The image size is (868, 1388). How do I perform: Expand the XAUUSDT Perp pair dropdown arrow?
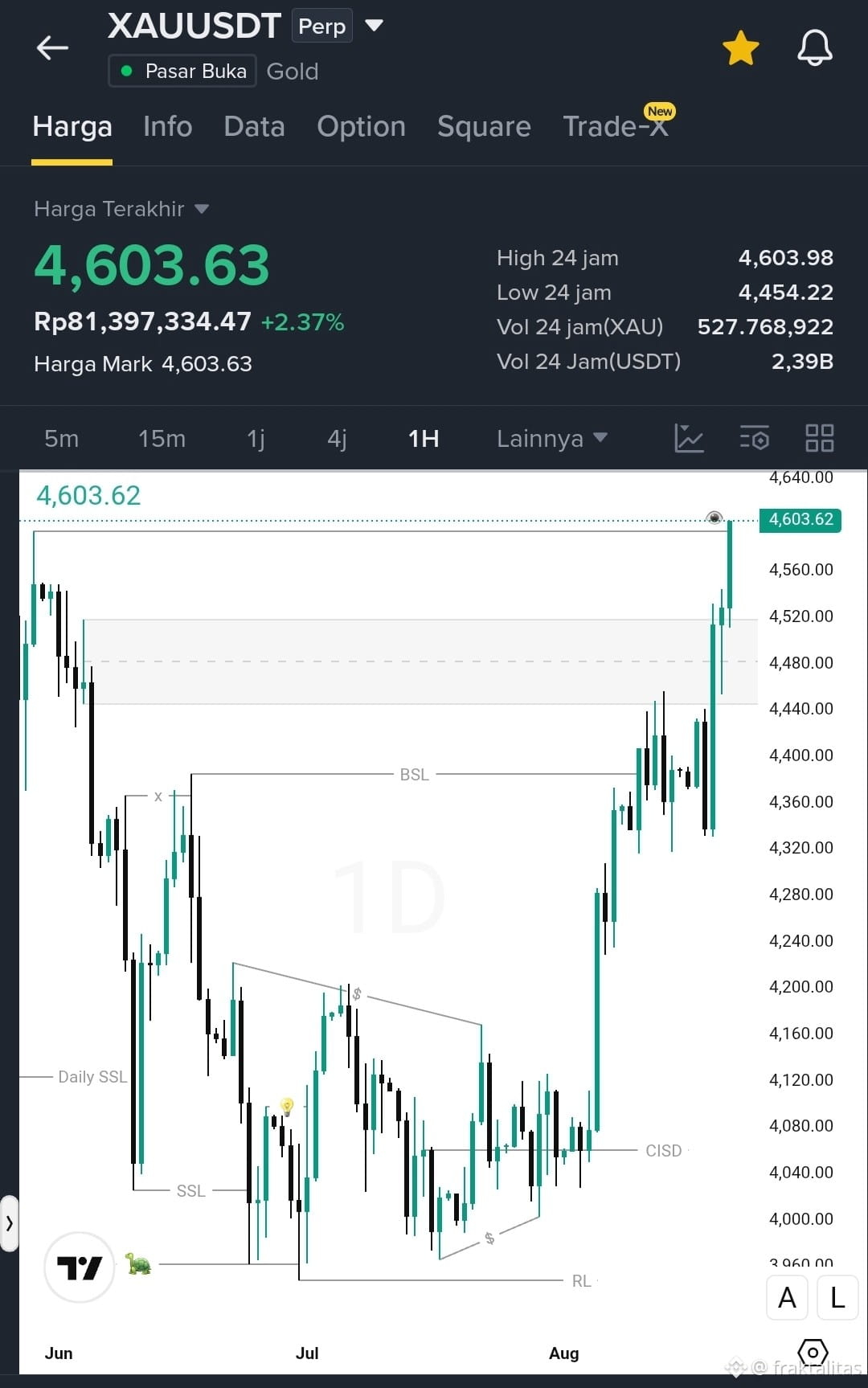point(374,25)
